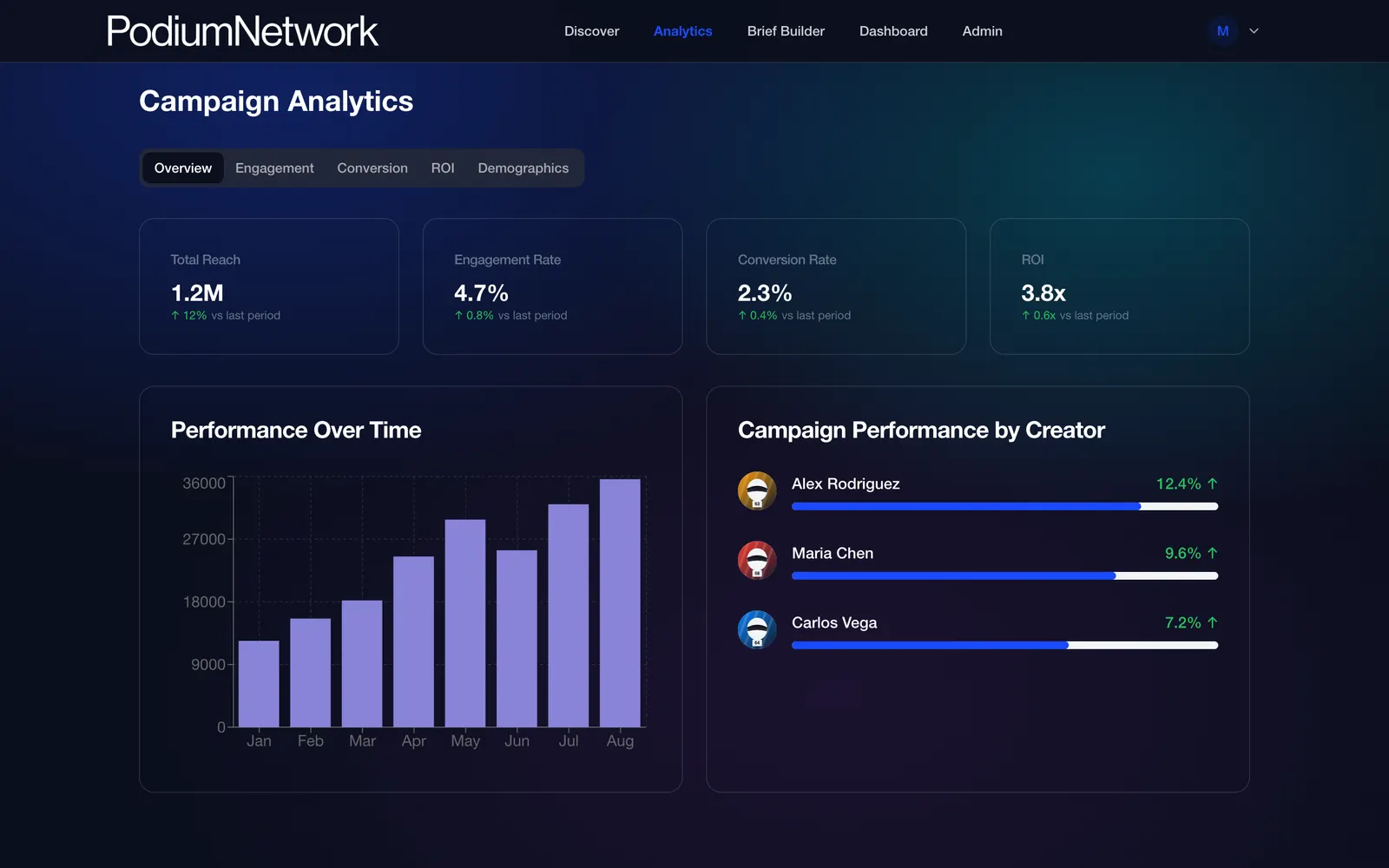
Task: Click Carlos Vega's avatar
Action: coord(757,630)
